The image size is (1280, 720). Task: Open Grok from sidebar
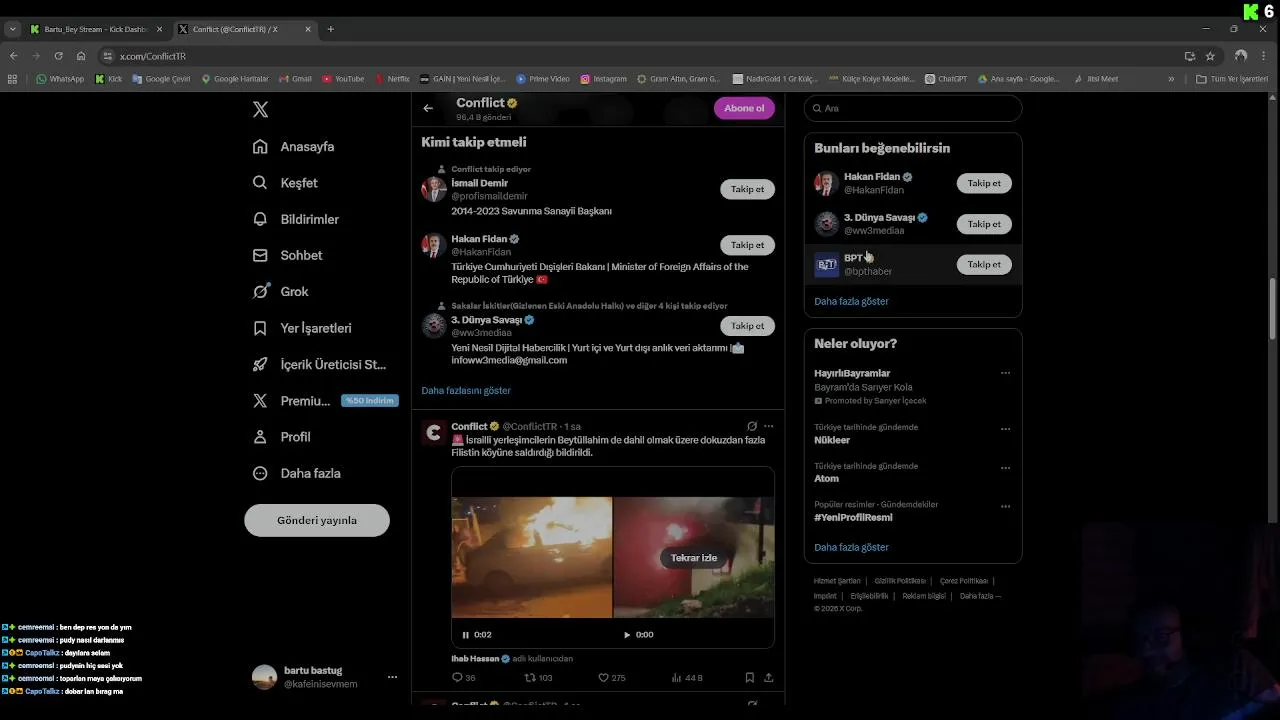click(x=280, y=291)
